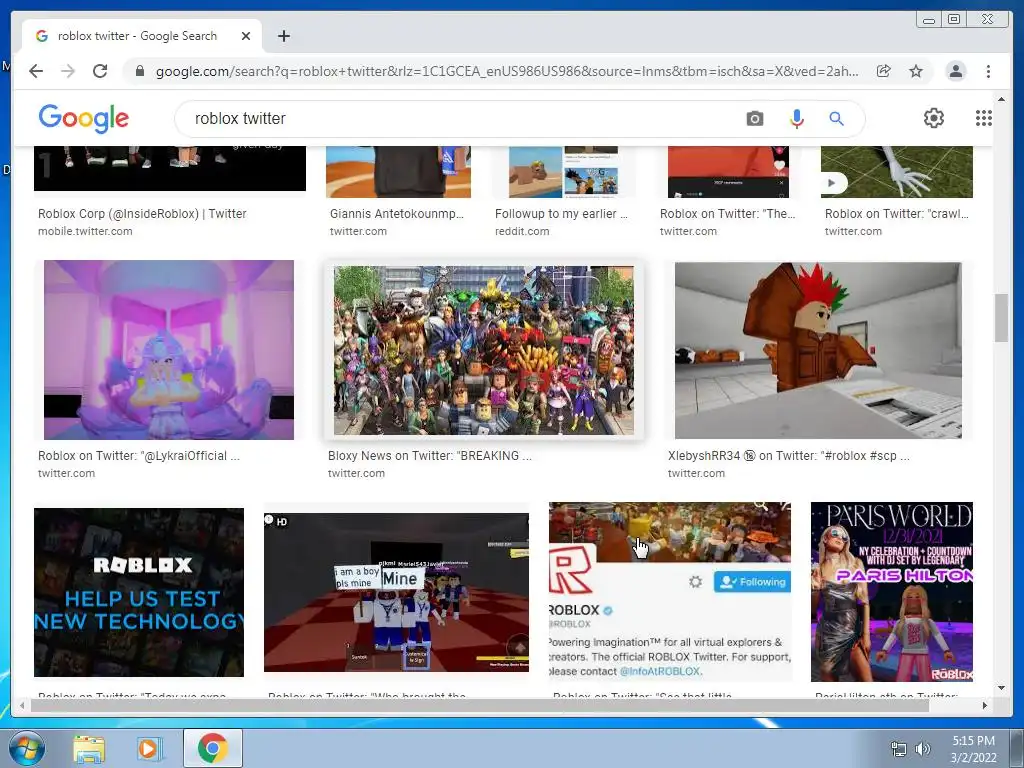Open the Chrome three-dot menu
Image resolution: width=1024 pixels, height=768 pixels.
pyautogui.click(x=988, y=71)
